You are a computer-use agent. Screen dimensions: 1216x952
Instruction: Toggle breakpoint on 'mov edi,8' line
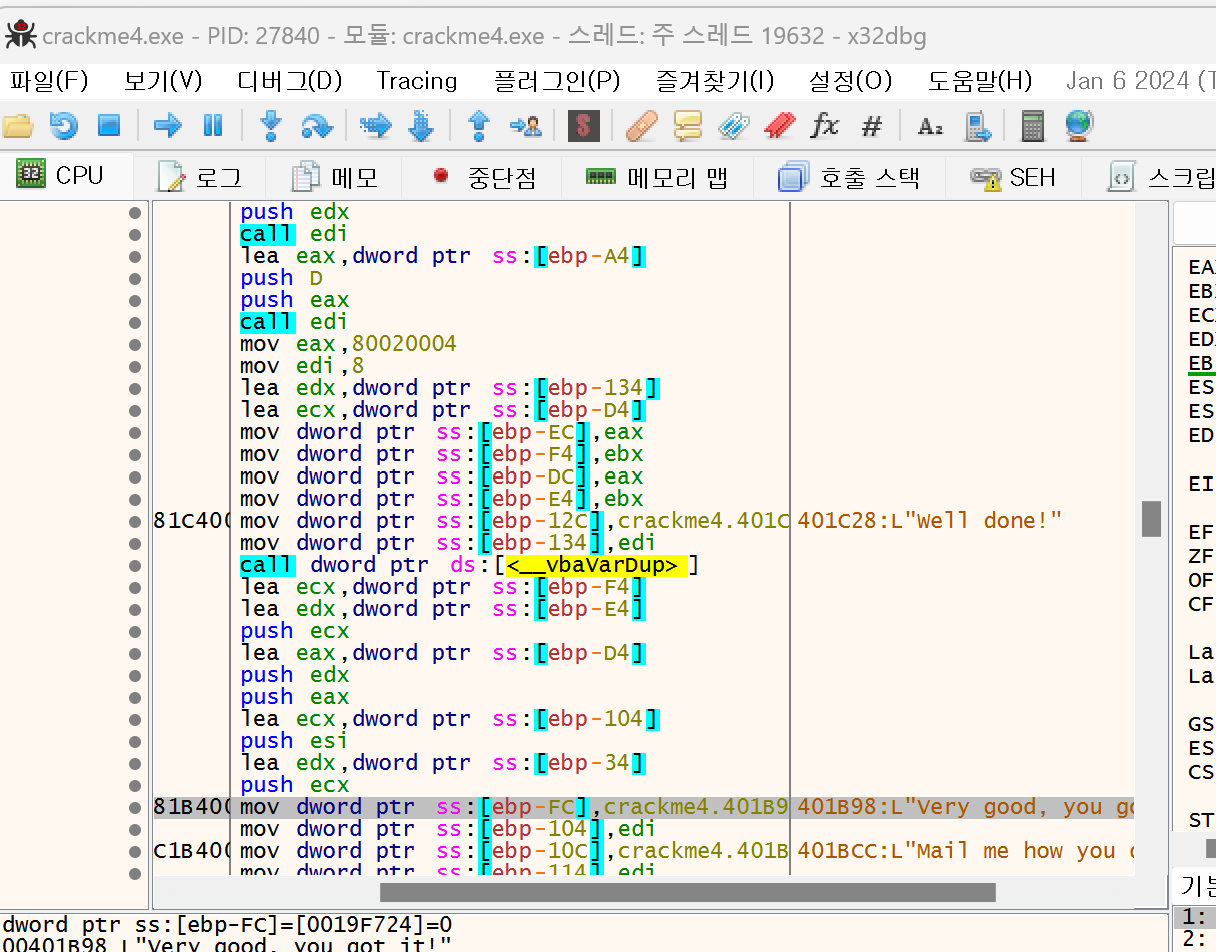tap(135, 366)
